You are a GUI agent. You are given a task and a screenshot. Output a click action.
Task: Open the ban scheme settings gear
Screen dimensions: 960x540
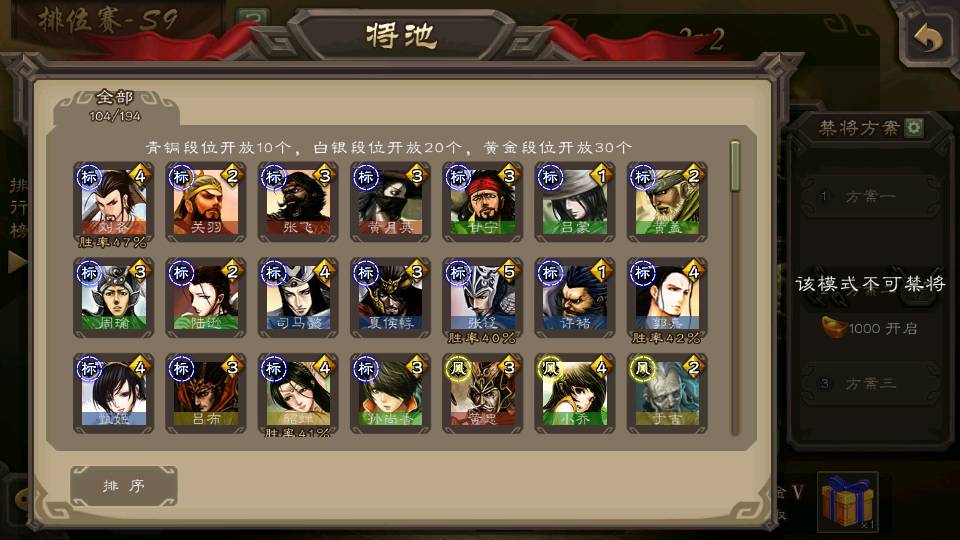[x=913, y=127]
